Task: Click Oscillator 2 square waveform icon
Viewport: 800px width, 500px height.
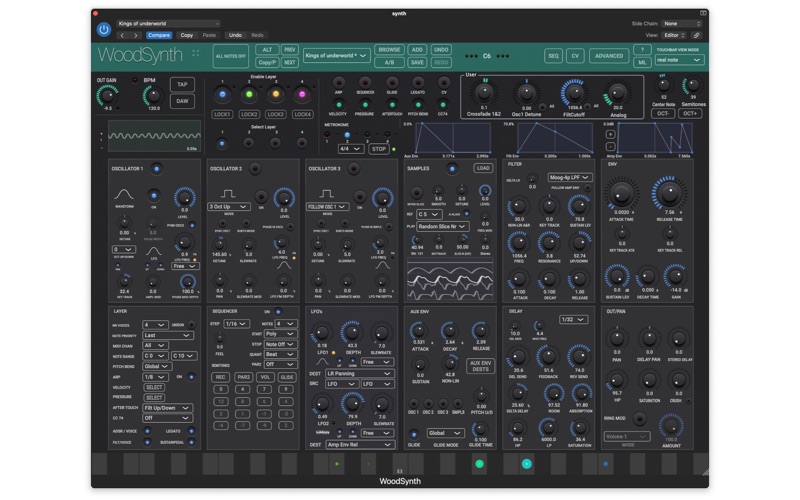Action: pyautogui.click(x=228, y=194)
